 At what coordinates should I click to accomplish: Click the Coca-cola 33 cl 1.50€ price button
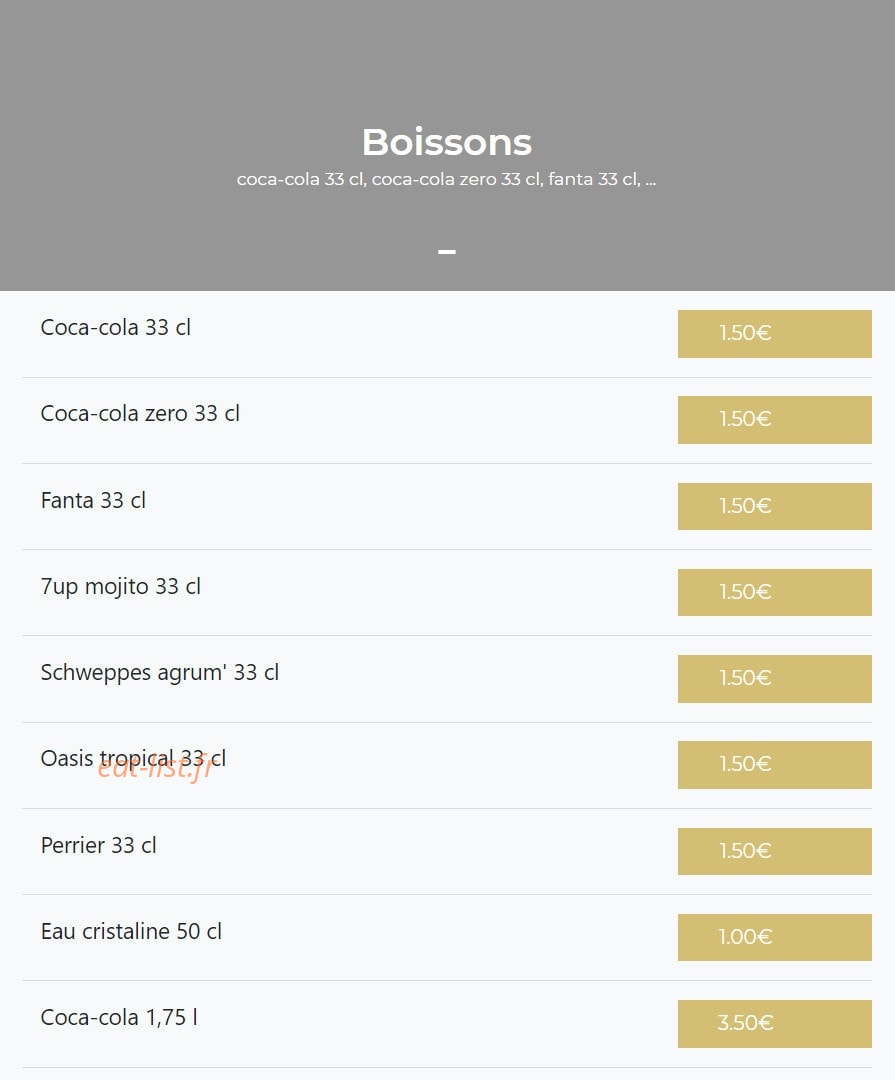pos(774,333)
